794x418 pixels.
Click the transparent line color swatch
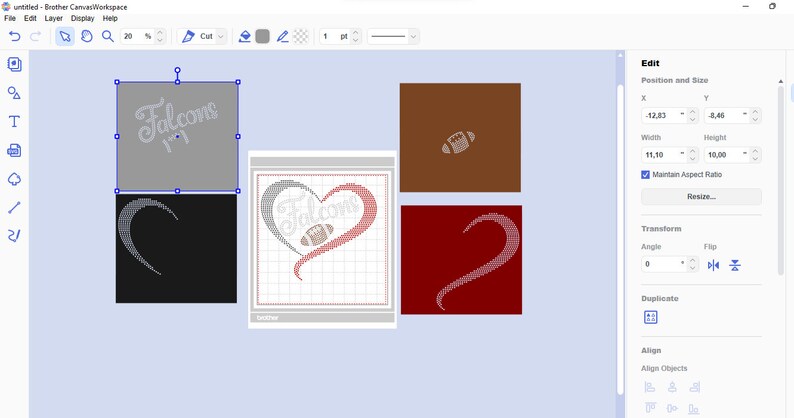(301, 36)
